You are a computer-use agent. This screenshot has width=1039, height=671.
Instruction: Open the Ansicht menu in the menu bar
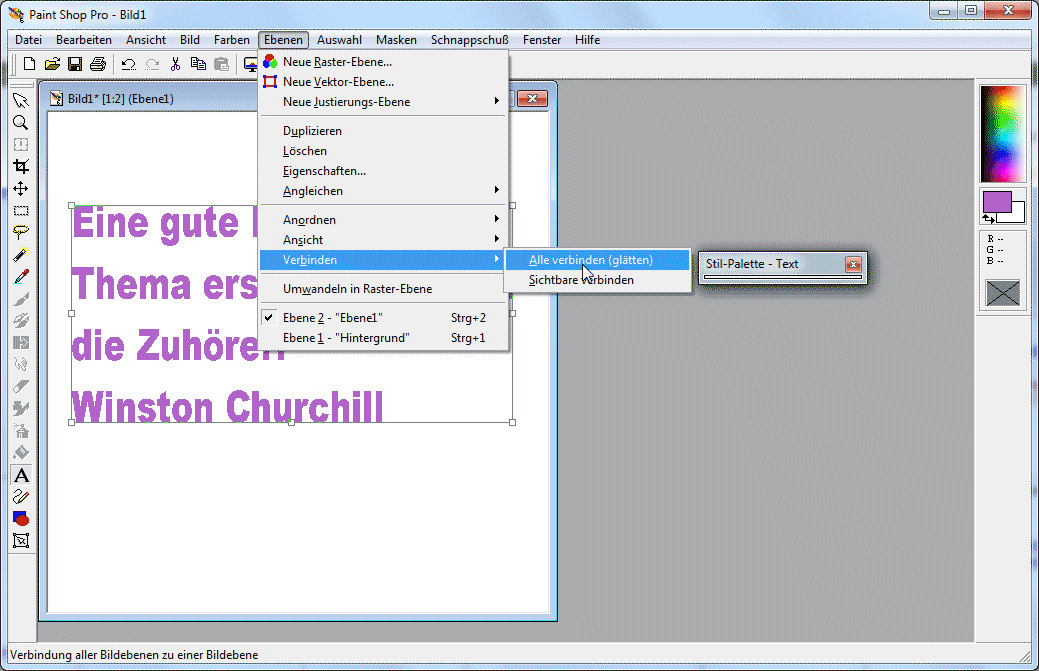coord(146,40)
